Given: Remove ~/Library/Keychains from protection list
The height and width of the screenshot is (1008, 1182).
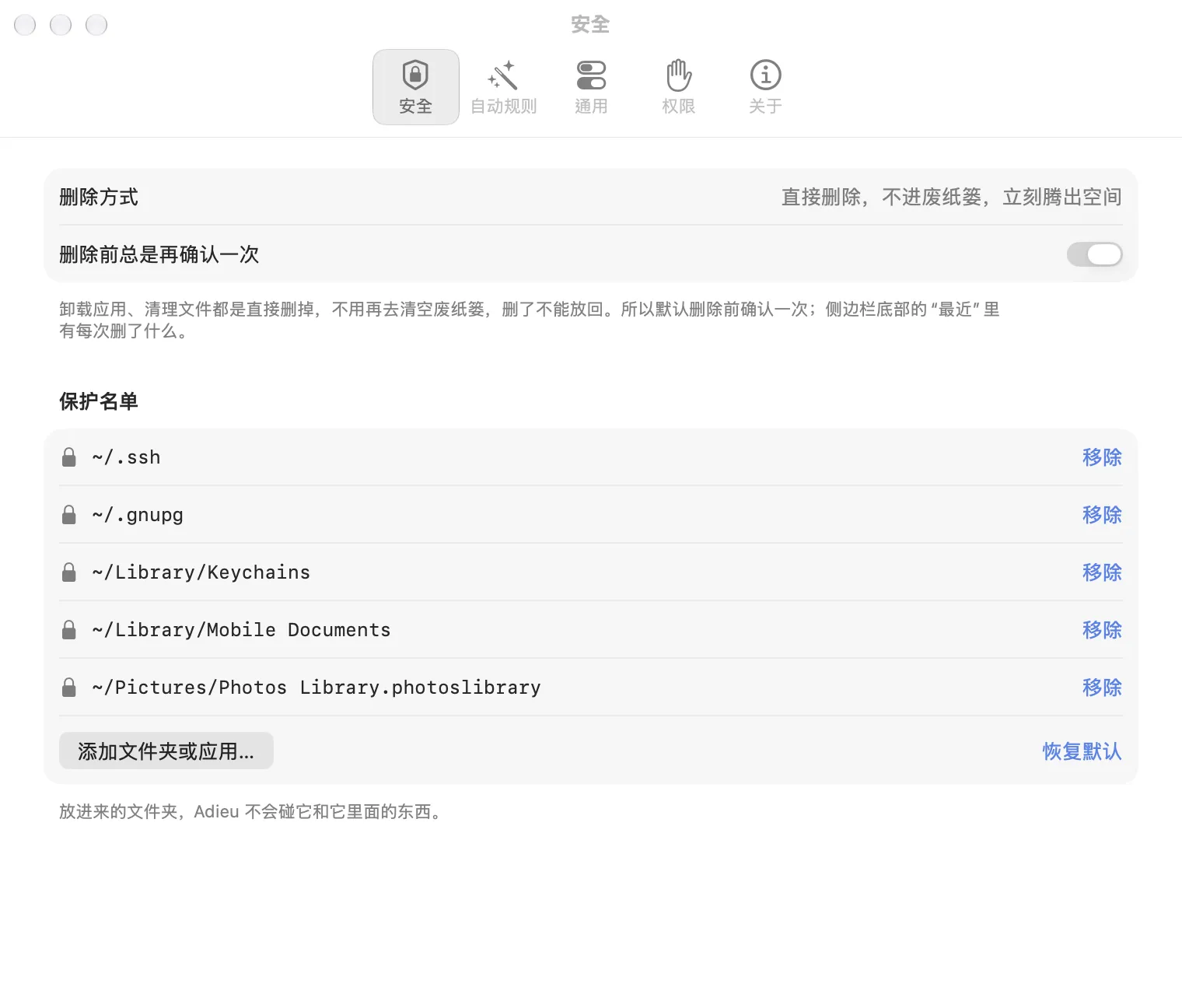Looking at the screenshot, I should point(1102,572).
